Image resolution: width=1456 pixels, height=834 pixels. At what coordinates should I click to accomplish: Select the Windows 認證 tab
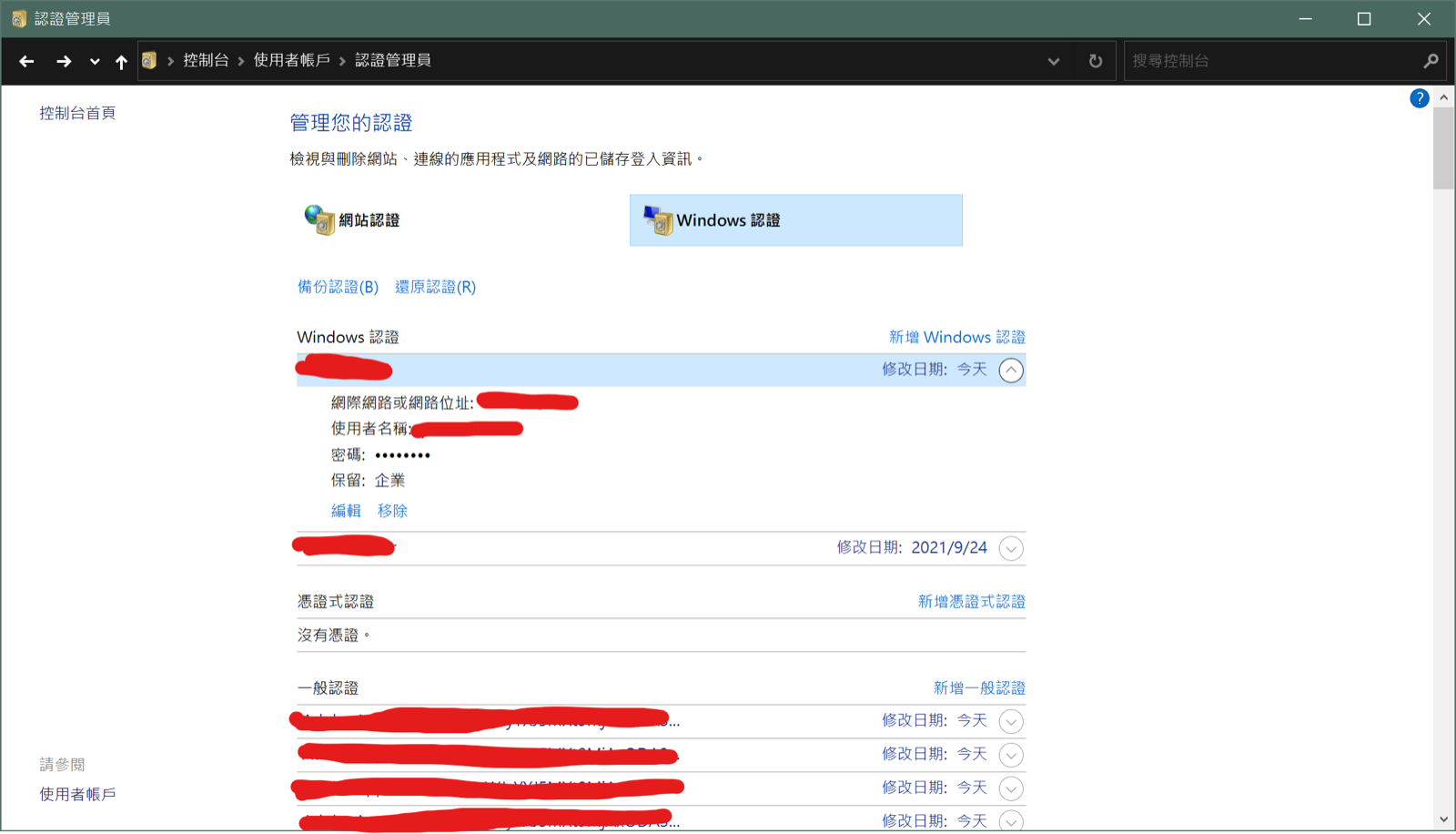pos(796,220)
